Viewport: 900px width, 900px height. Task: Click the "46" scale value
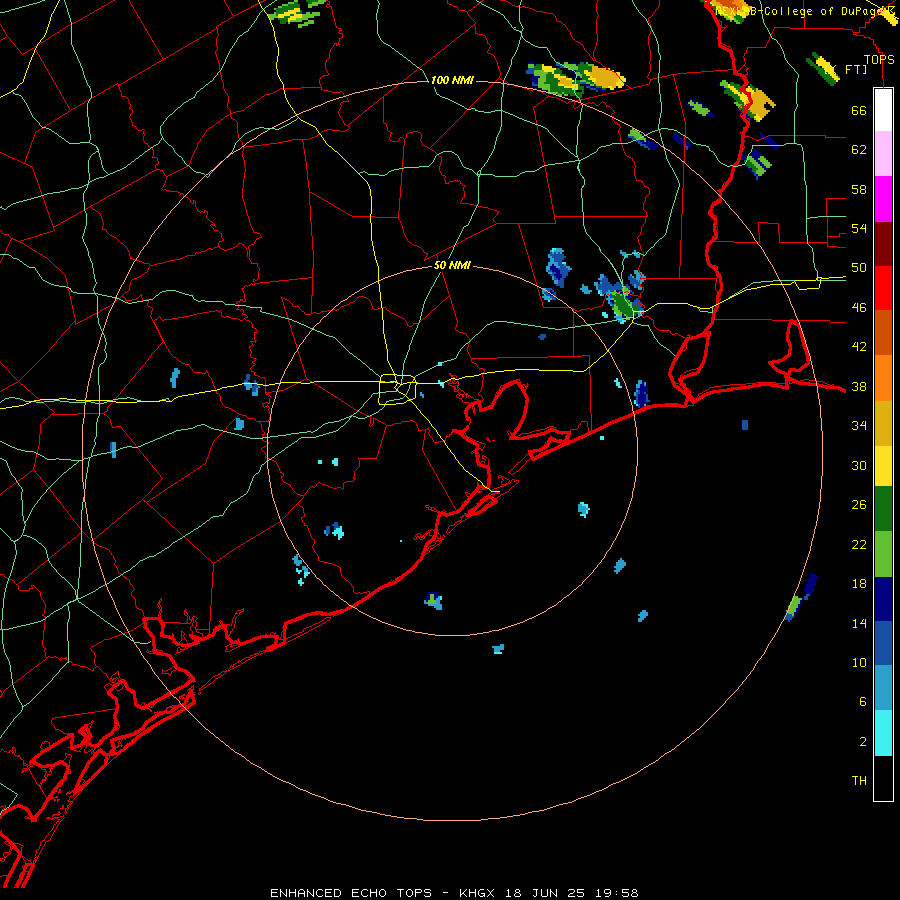coord(859,308)
